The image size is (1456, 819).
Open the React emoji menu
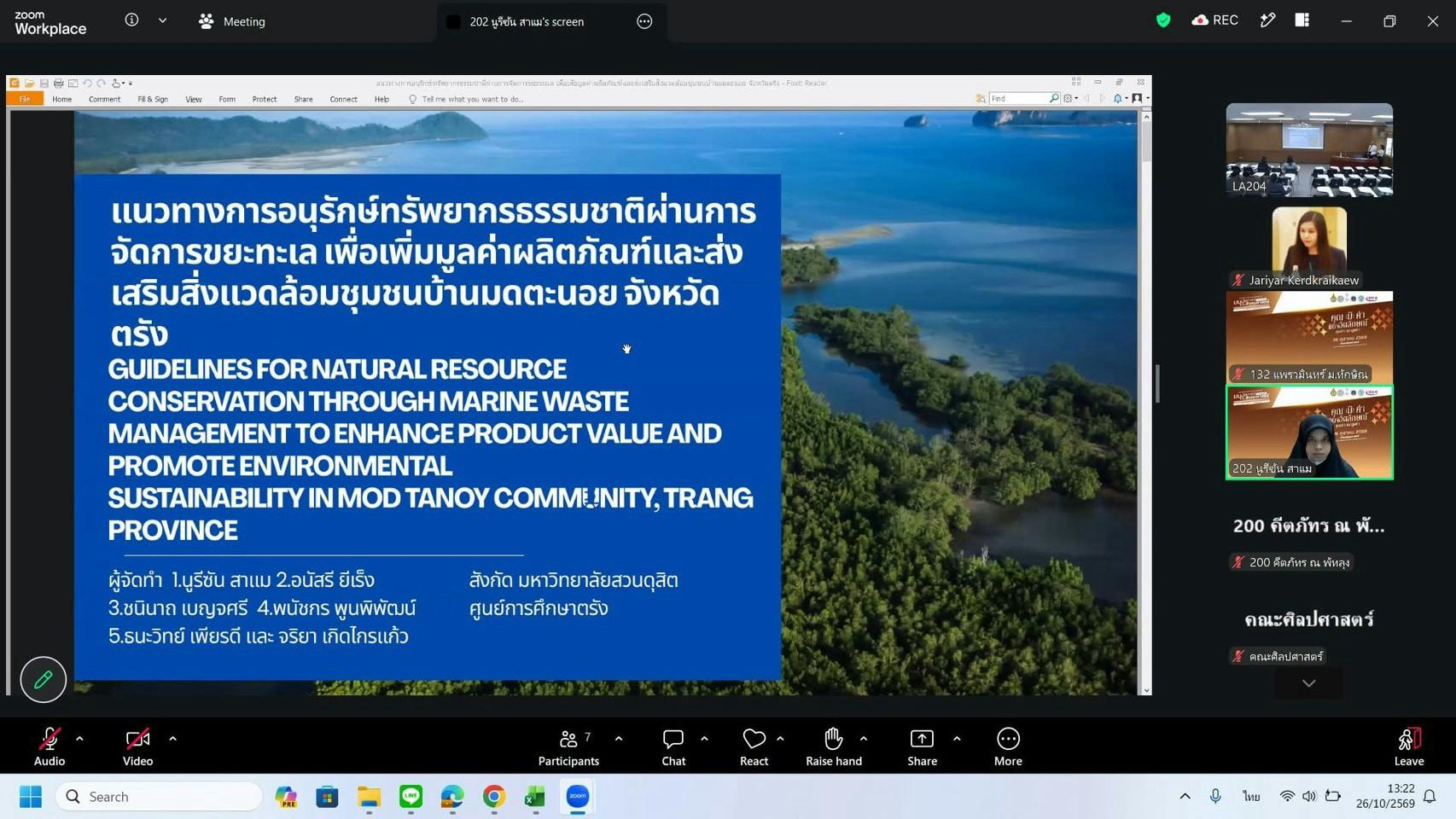[754, 746]
